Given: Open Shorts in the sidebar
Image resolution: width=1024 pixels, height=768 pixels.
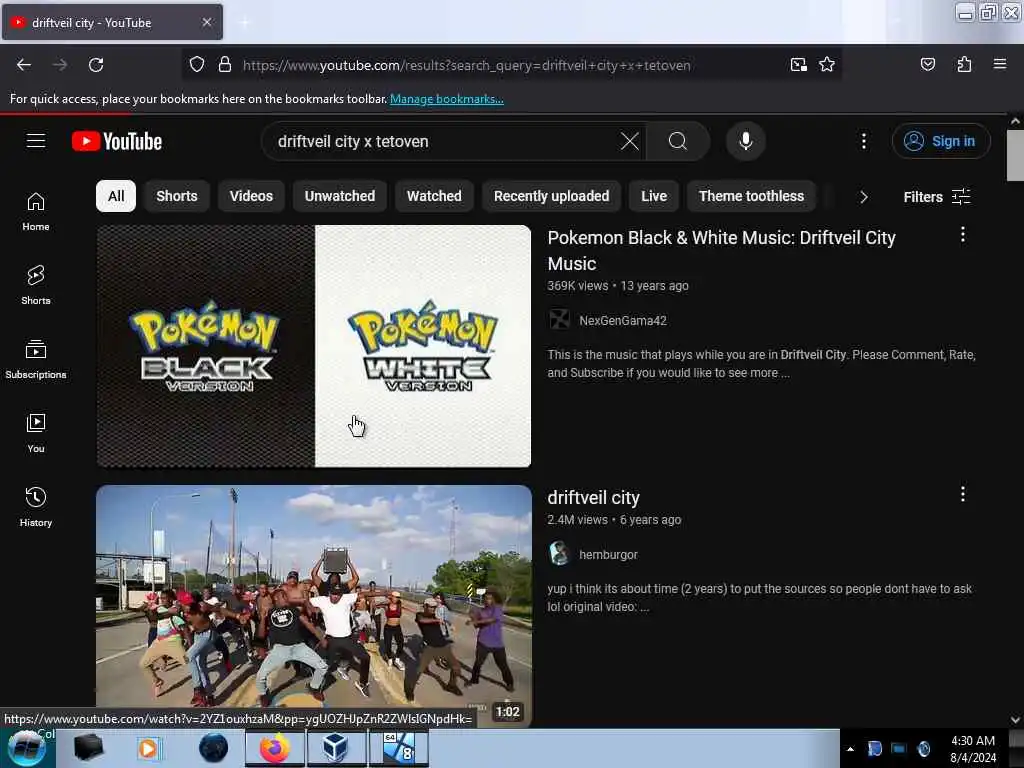Looking at the screenshot, I should click(x=36, y=285).
